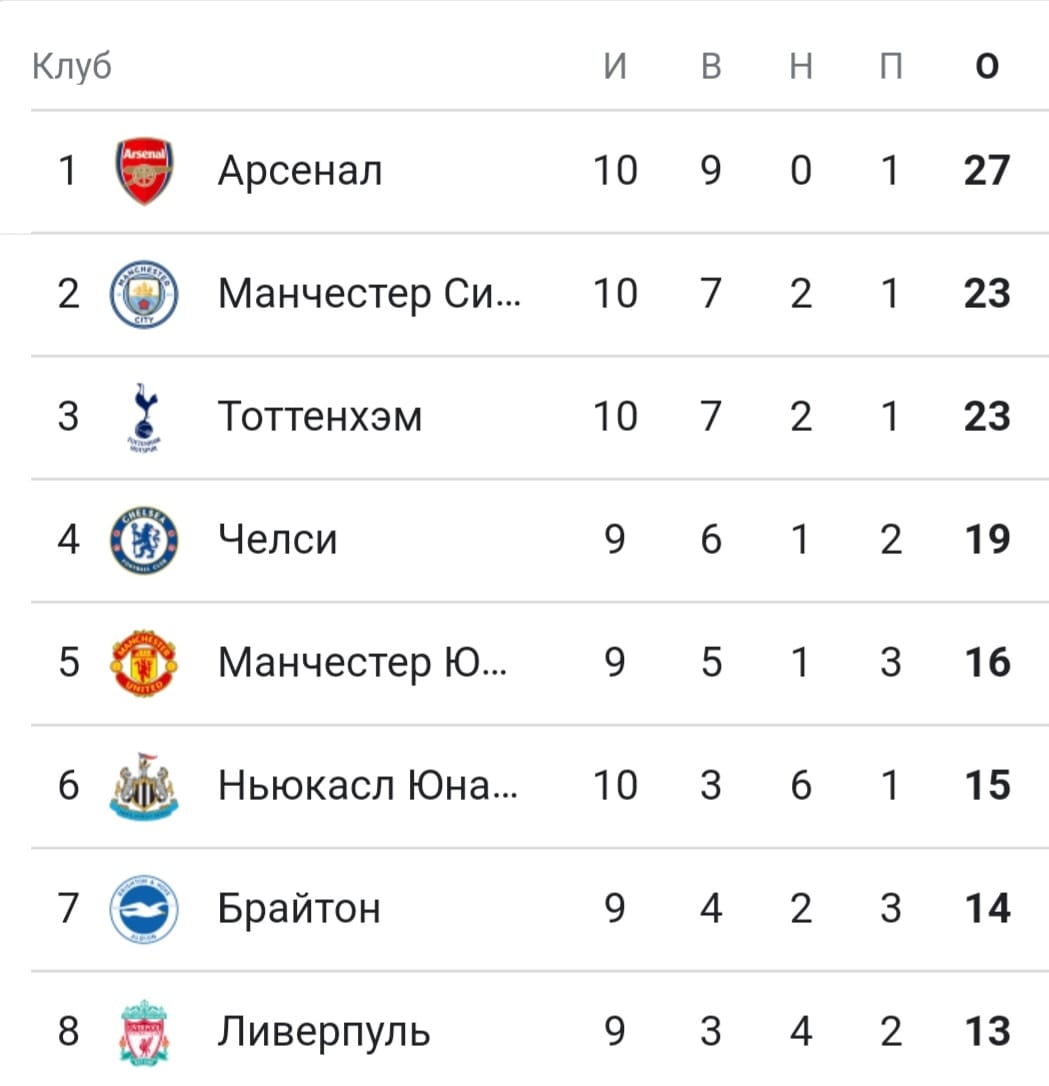Click the Arsenal club crest
Screen dimensions: 1049x1086
coord(144,171)
